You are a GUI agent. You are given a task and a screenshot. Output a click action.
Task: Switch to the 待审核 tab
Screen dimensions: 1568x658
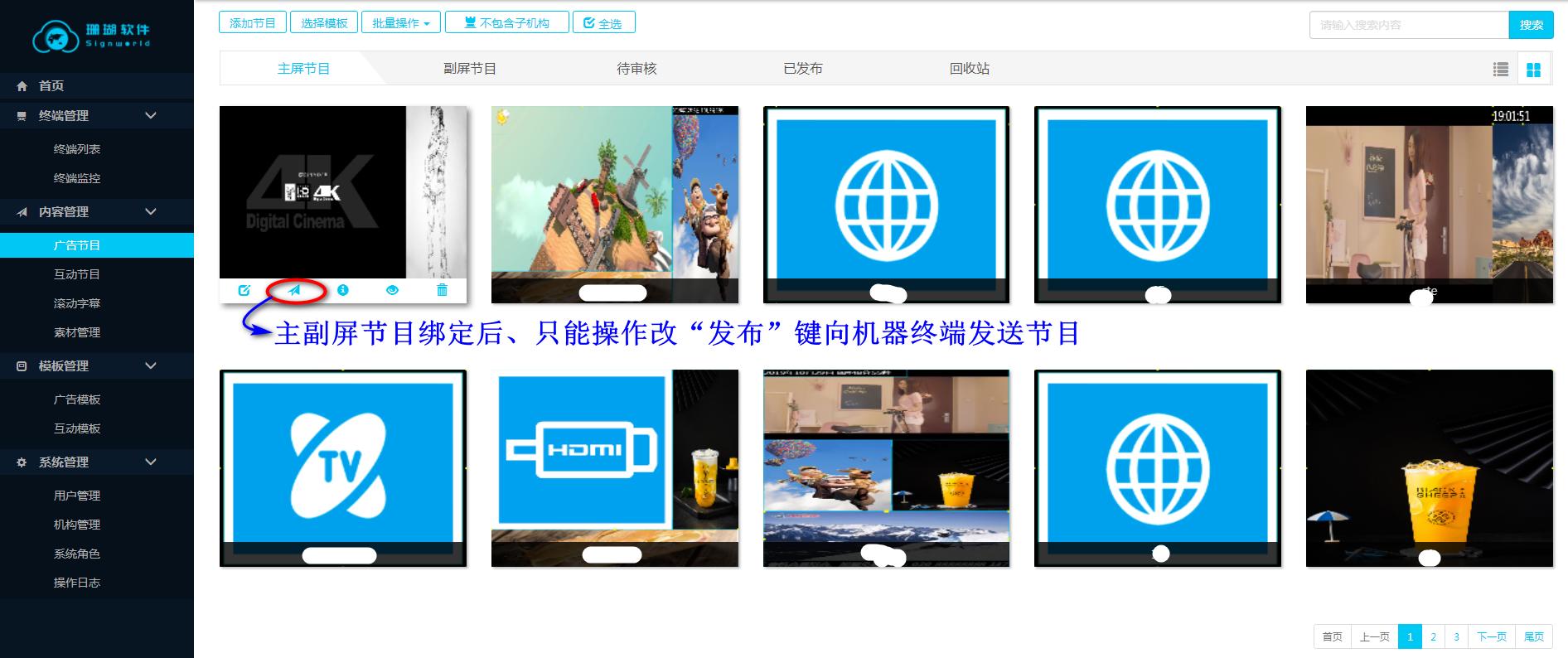pos(636,69)
